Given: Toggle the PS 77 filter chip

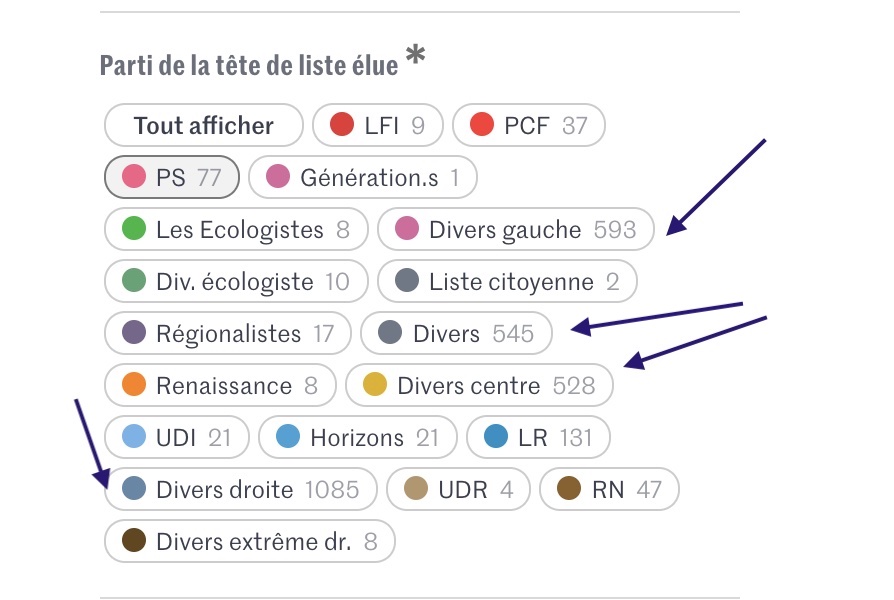Looking at the screenshot, I should (x=171, y=177).
